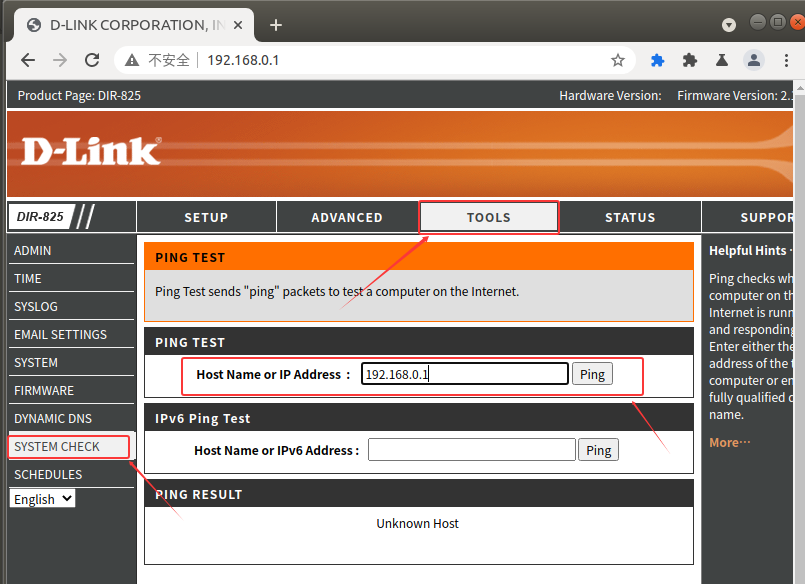Bookmark this page with the star icon

click(618, 61)
